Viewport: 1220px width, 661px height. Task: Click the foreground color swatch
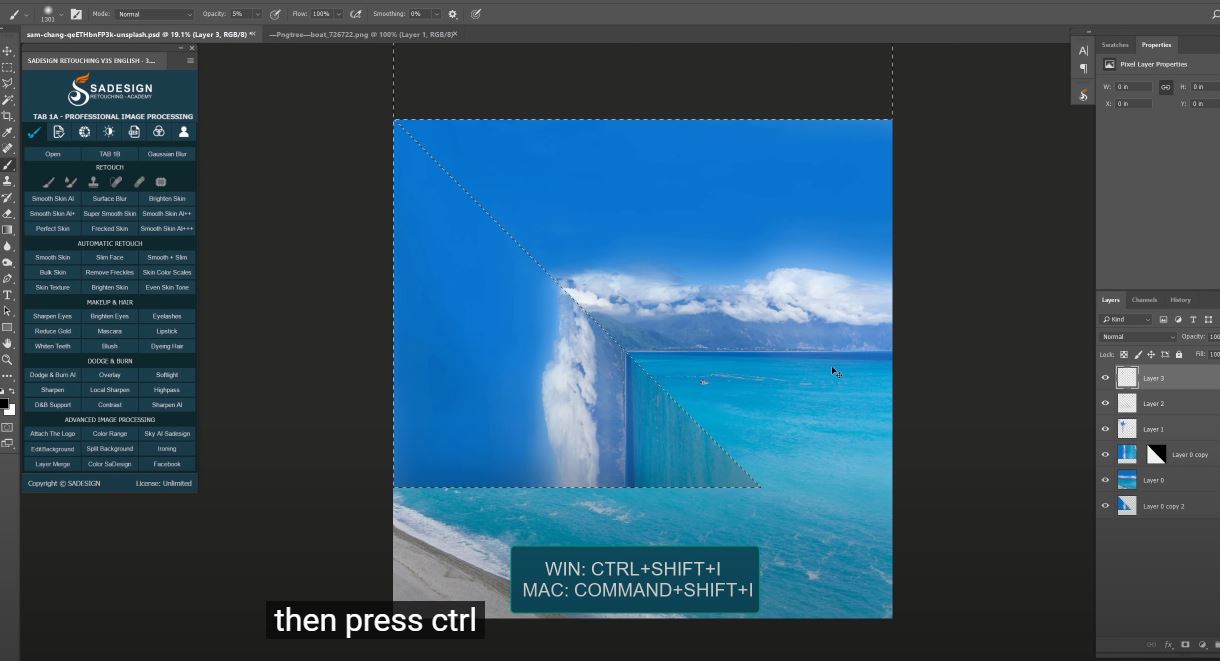point(4,404)
